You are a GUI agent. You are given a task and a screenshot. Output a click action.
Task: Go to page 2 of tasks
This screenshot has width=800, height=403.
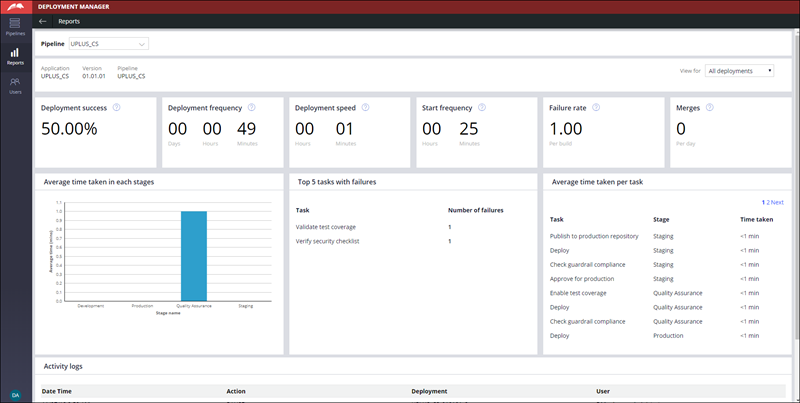768,202
